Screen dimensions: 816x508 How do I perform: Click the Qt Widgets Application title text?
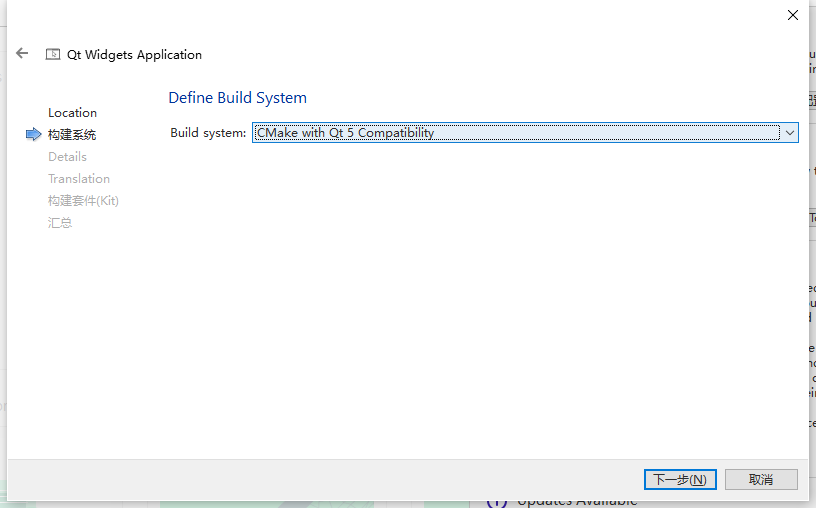click(134, 55)
